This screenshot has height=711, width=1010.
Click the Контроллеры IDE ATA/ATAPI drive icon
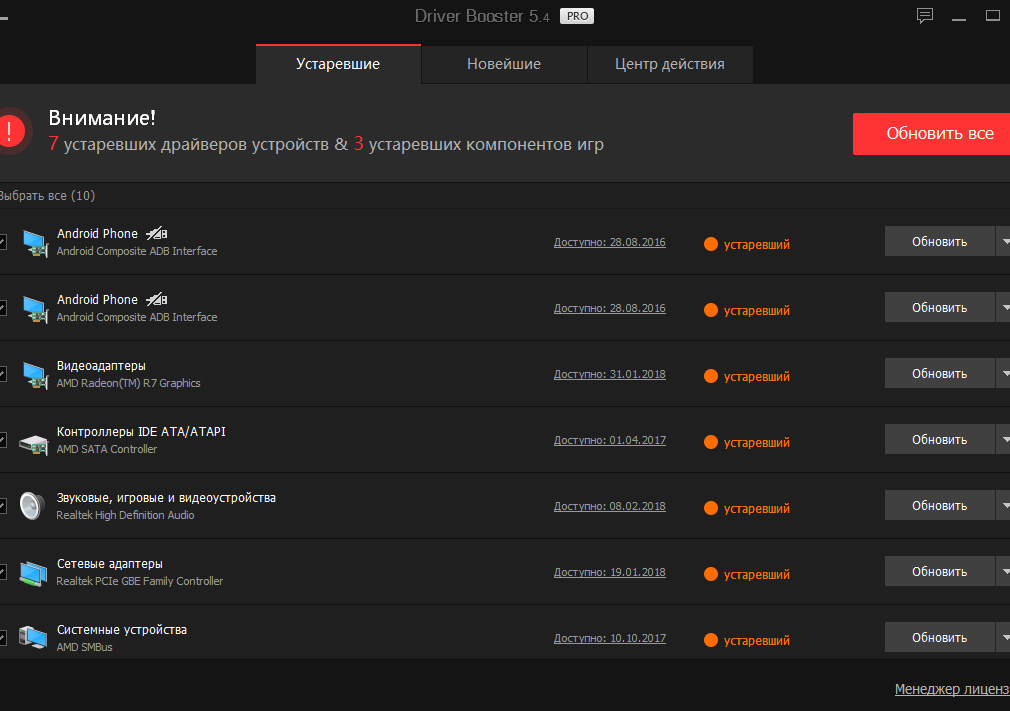(x=33, y=444)
